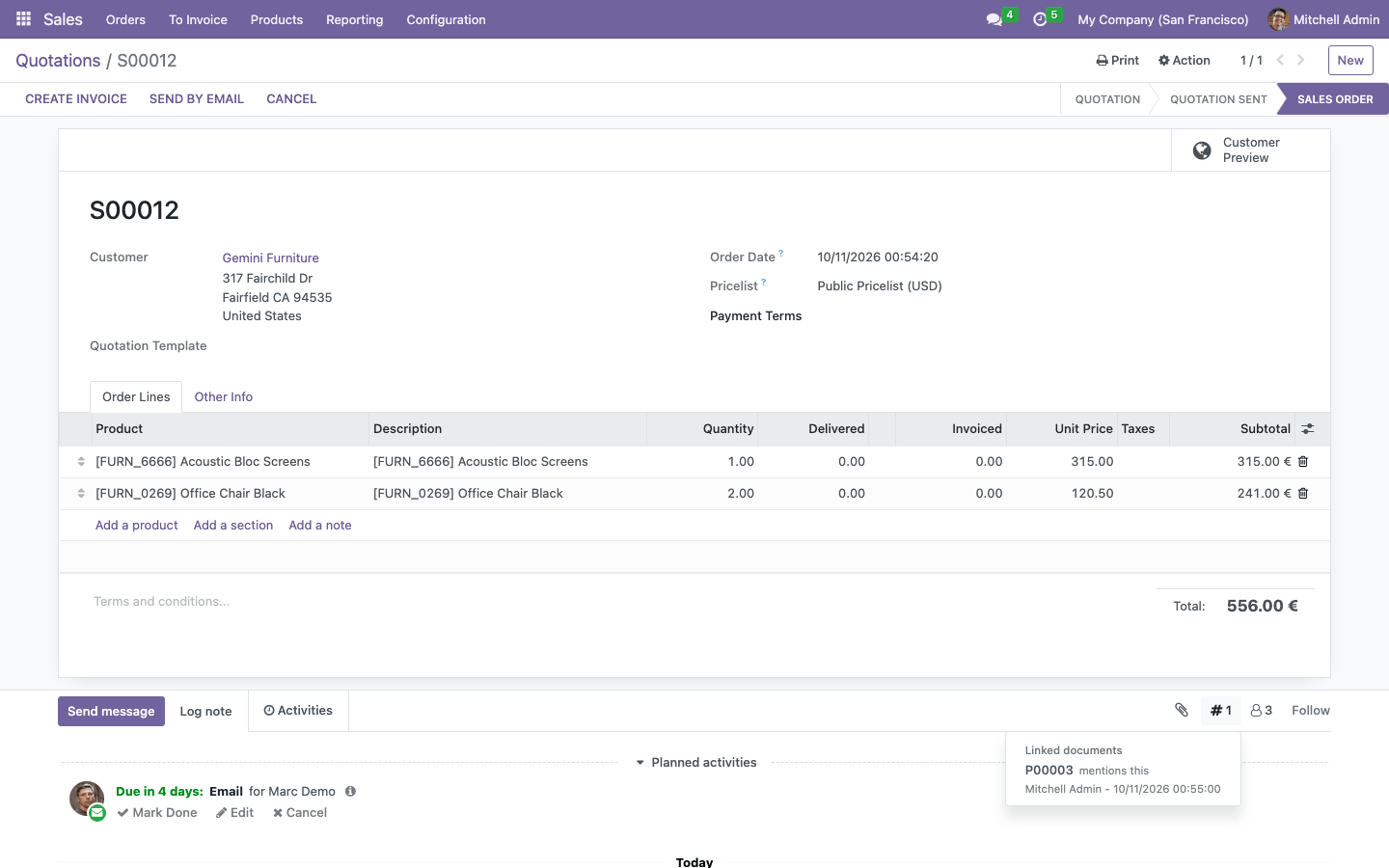Open the activities clock icon
Screen dimensions: 1389x868
[x=1040, y=19]
